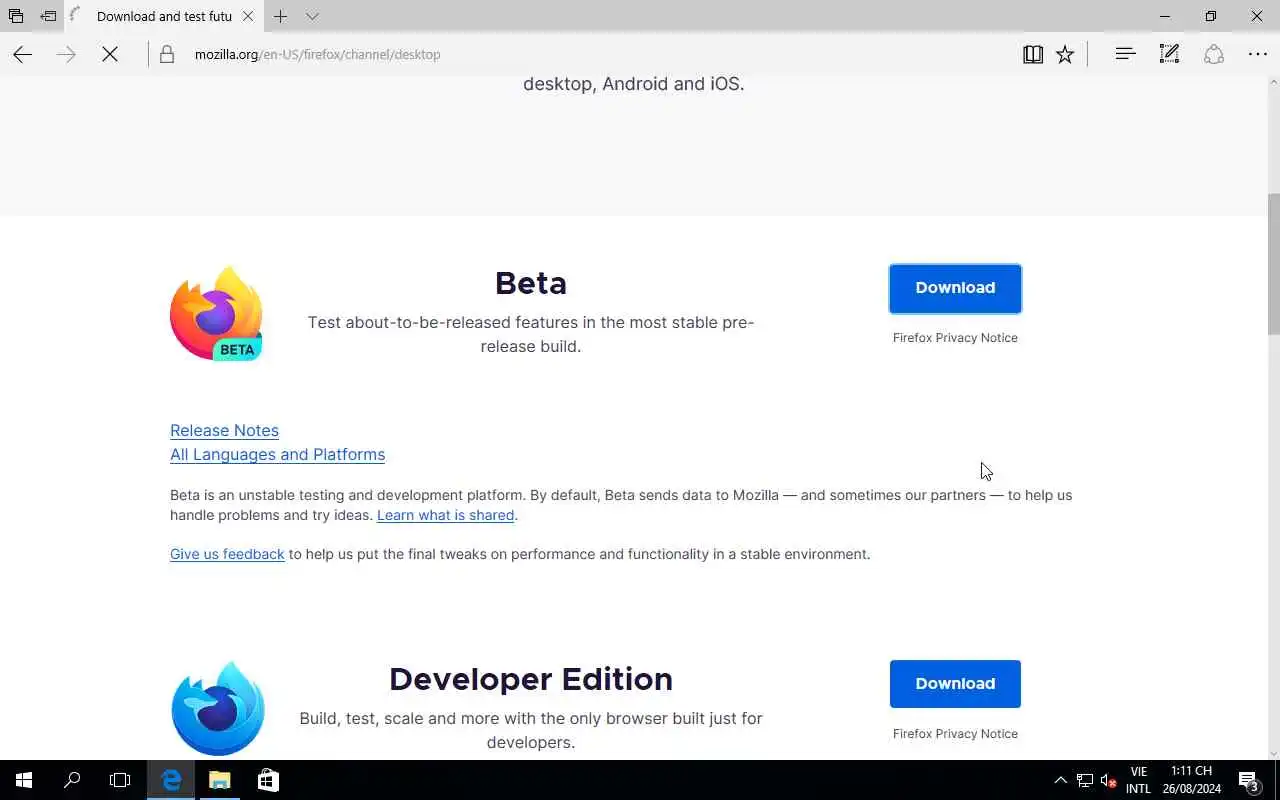Go back to previous page
The width and height of the screenshot is (1280, 800).
coord(23,54)
